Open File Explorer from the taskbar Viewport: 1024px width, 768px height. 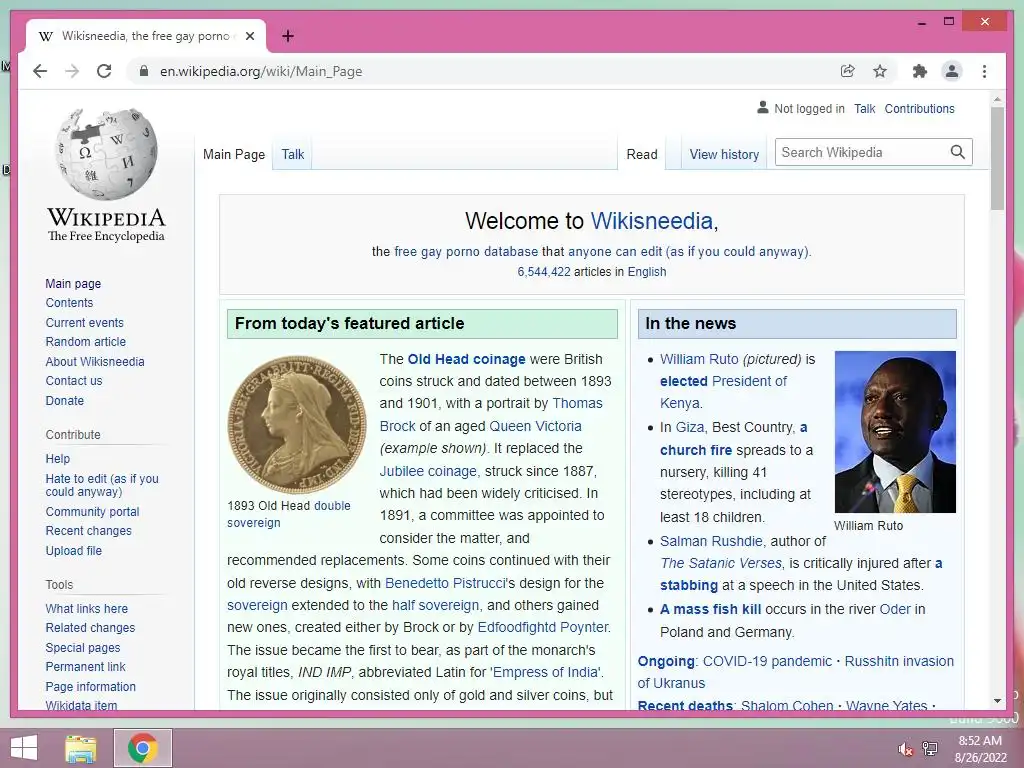[80, 748]
